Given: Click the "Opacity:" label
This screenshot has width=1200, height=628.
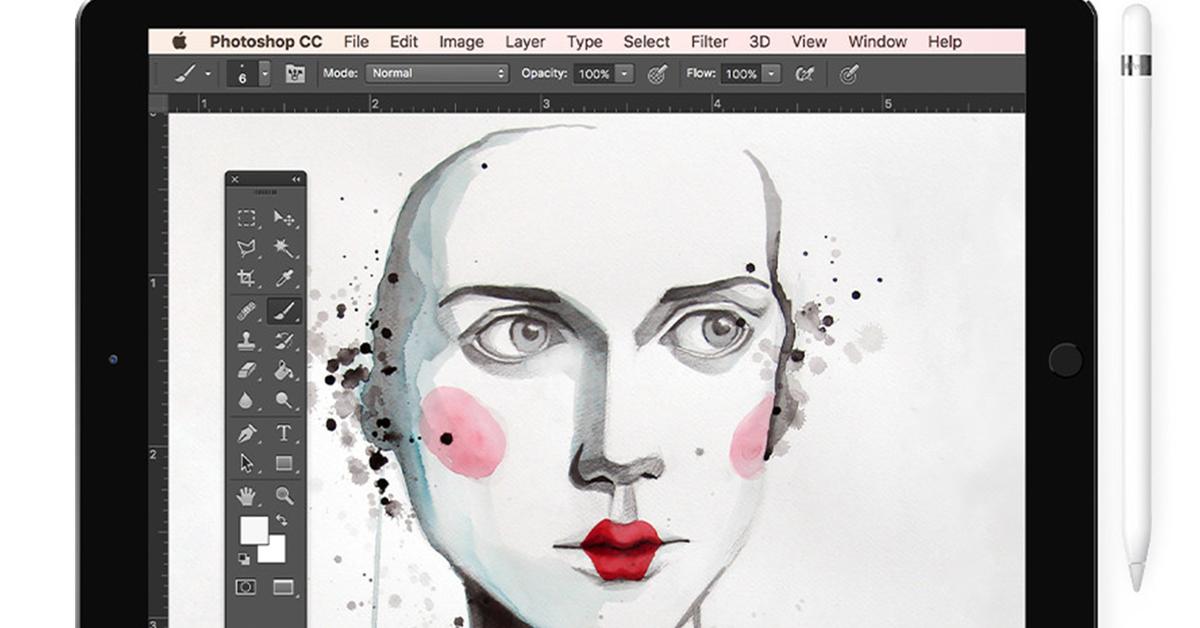Looking at the screenshot, I should click(544, 74).
